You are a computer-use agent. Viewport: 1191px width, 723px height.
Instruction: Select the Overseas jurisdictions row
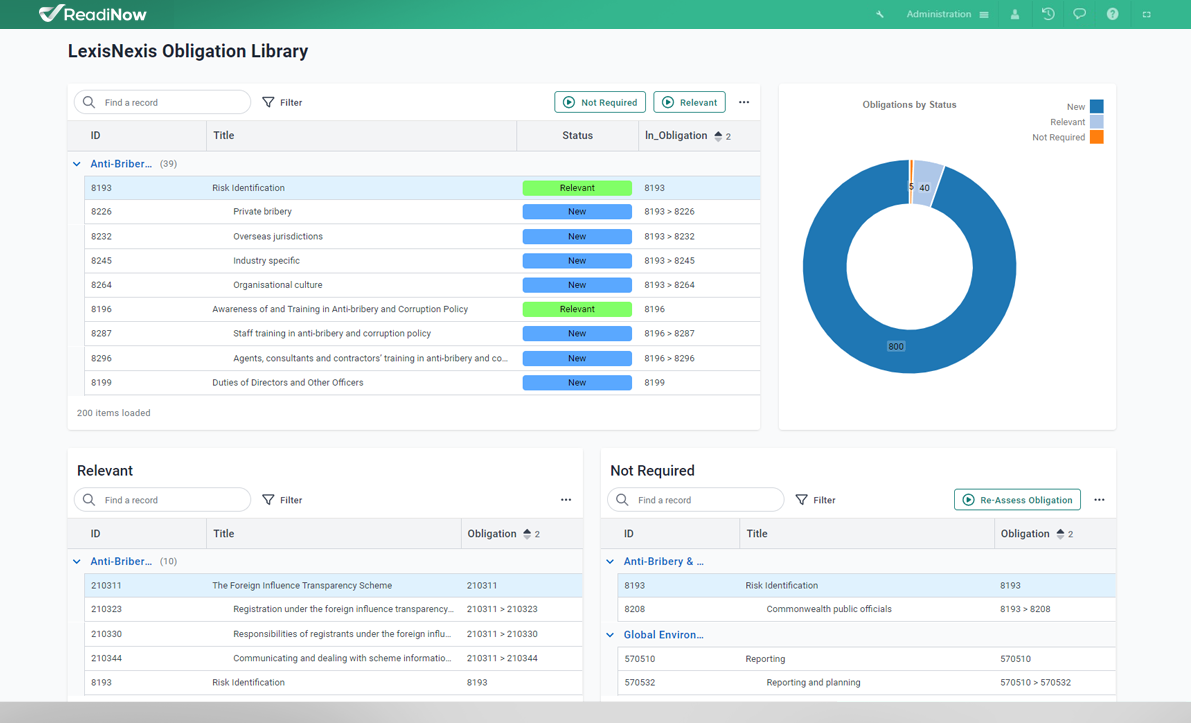point(422,236)
